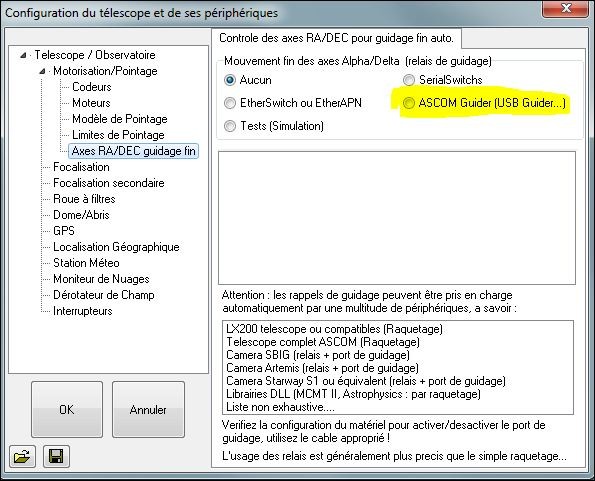
Task: Confirm settings with the OK button
Action: pyautogui.click(x=67, y=409)
